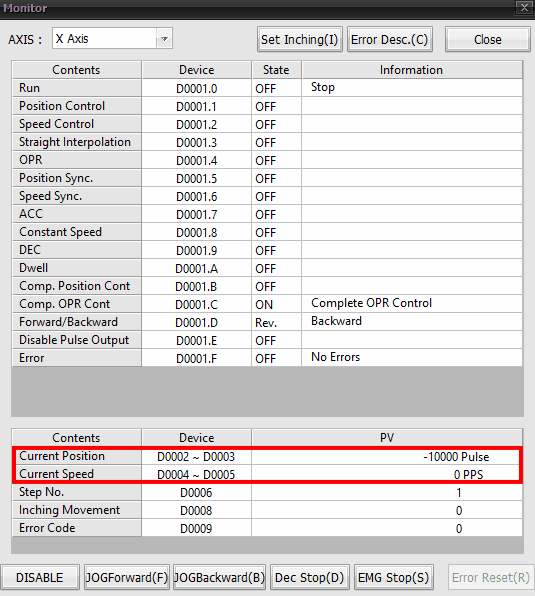Viewport: 535px width, 596px height.
Task: Click the Backward information text
Action: (x=336, y=321)
